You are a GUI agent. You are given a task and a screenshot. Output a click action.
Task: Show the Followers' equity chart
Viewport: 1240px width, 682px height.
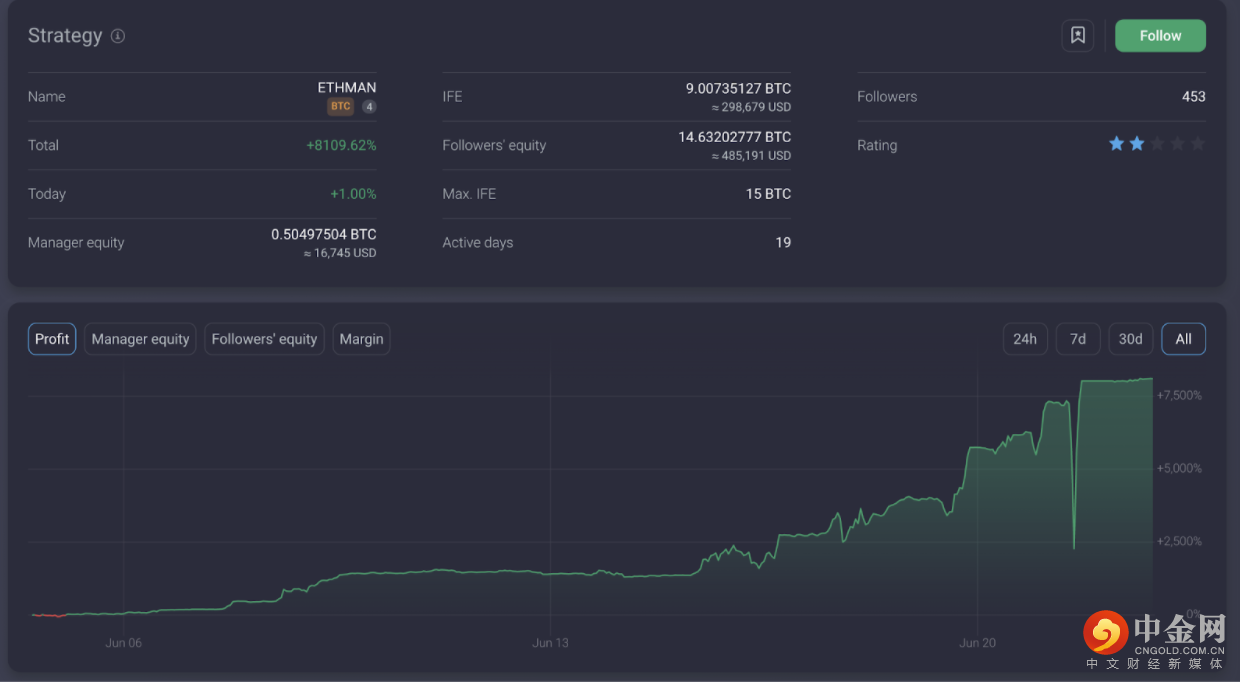point(264,339)
